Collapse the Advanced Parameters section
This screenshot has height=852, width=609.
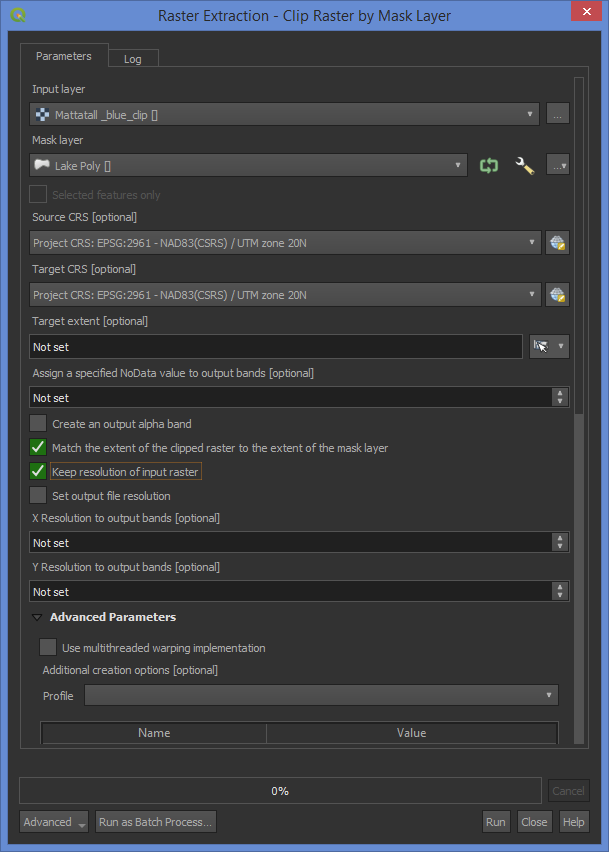click(37, 618)
